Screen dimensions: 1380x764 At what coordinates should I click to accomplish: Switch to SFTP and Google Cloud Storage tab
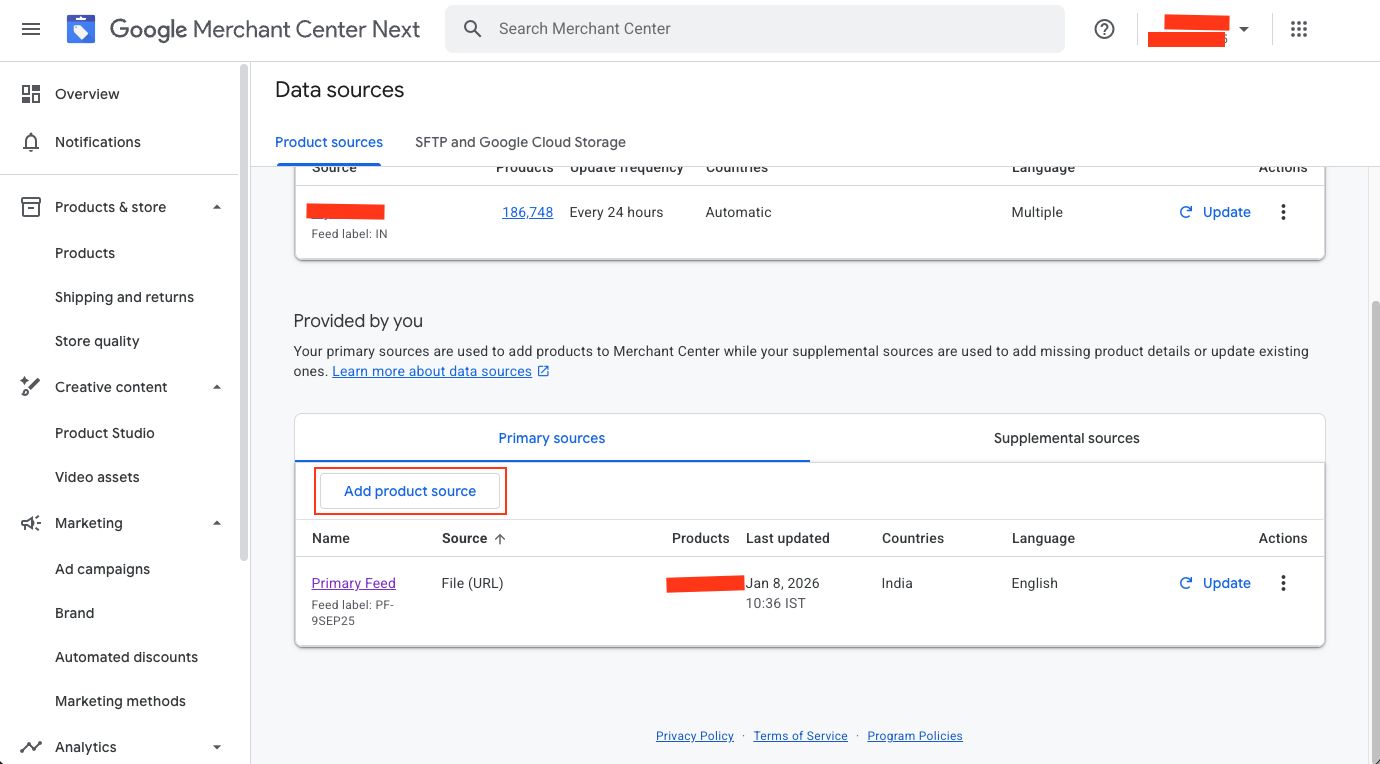pyautogui.click(x=520, y=142)
